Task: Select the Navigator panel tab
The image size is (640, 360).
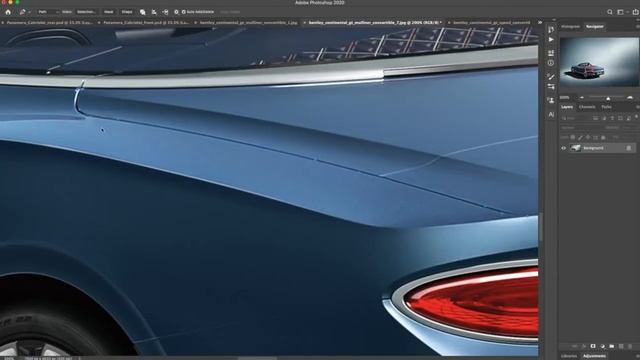Action: point(594,27)
